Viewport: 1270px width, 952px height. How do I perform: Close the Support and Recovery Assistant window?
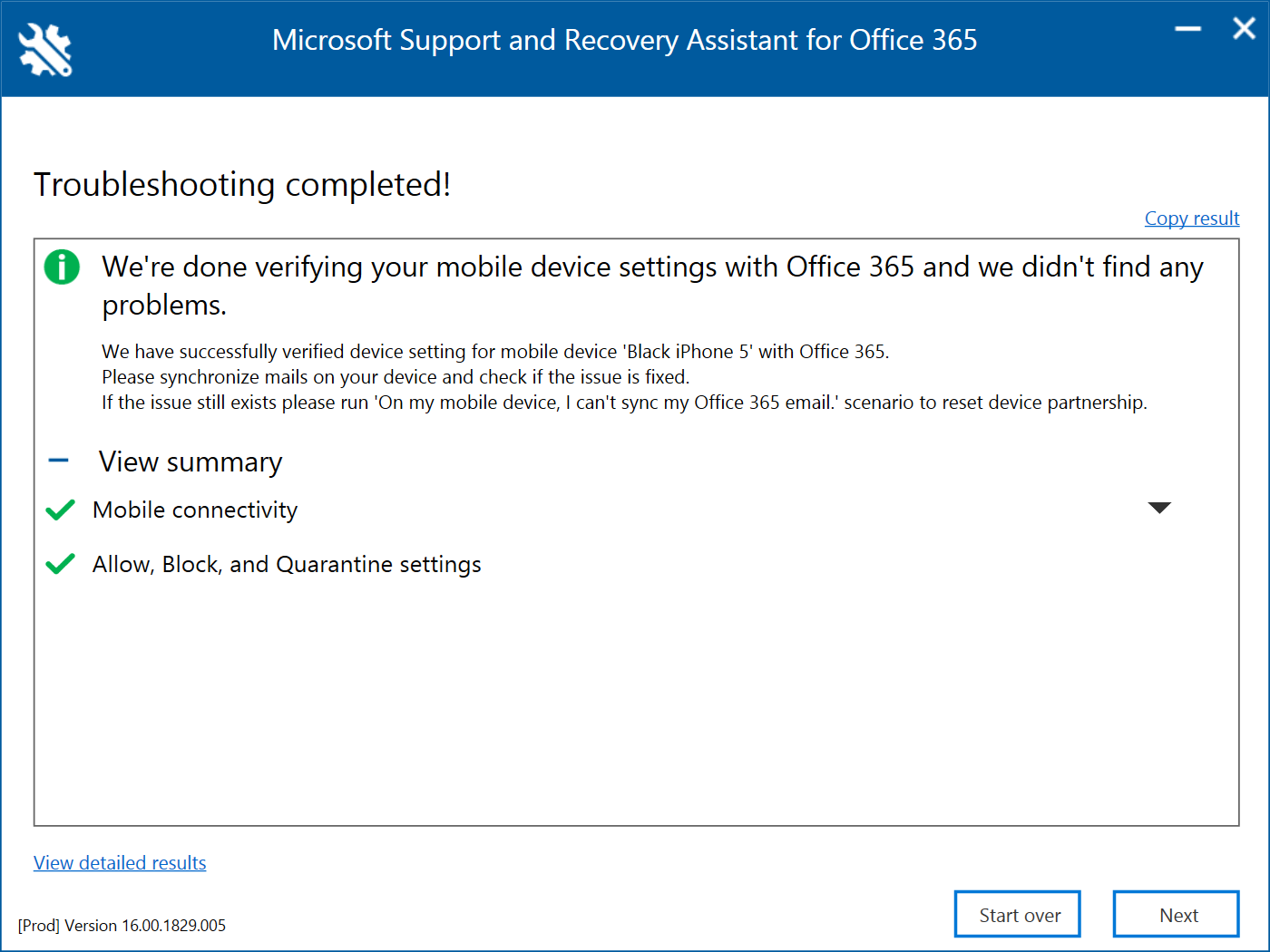coord(1244,29)
